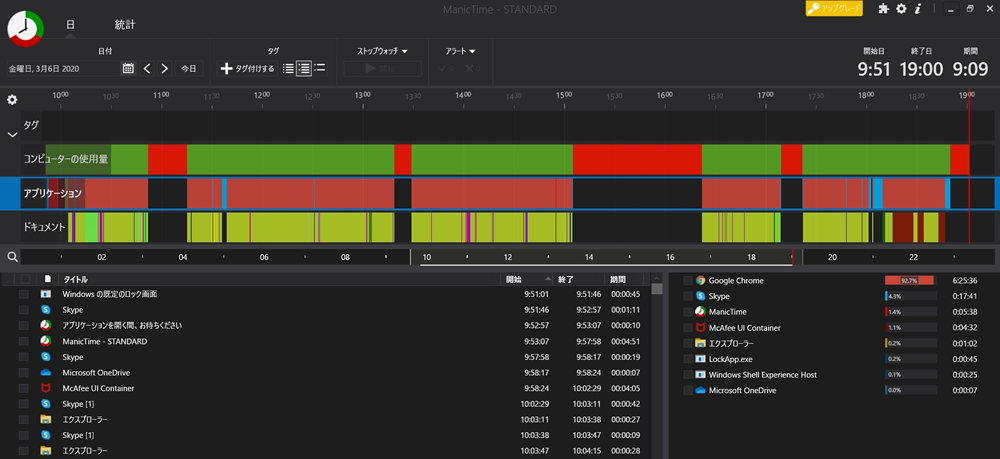This screenshot has height=459, width=1000.
Task: Switch to the Statistics tab
Action: point(124,25)
